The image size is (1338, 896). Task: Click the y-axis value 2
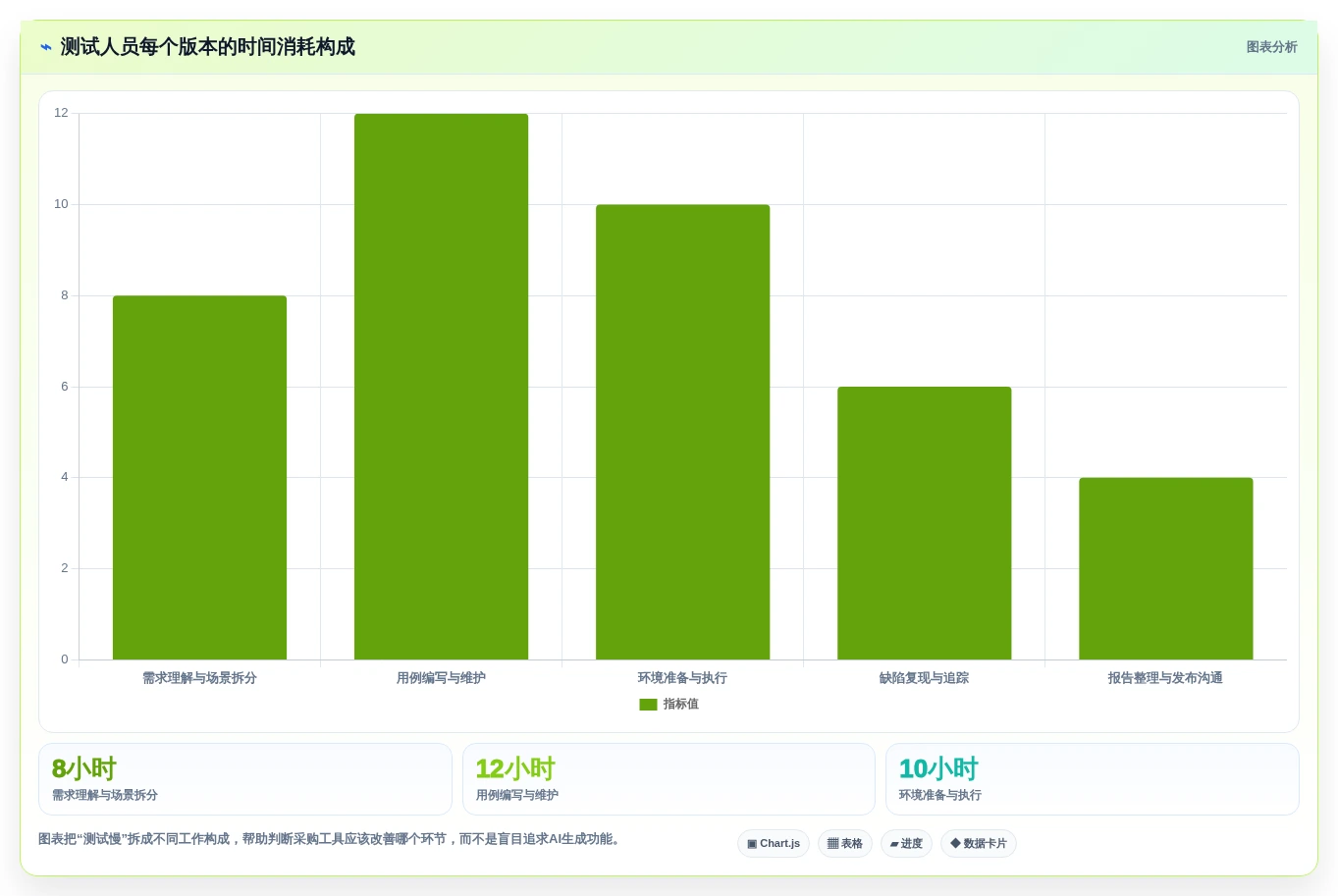click(65, 568)
